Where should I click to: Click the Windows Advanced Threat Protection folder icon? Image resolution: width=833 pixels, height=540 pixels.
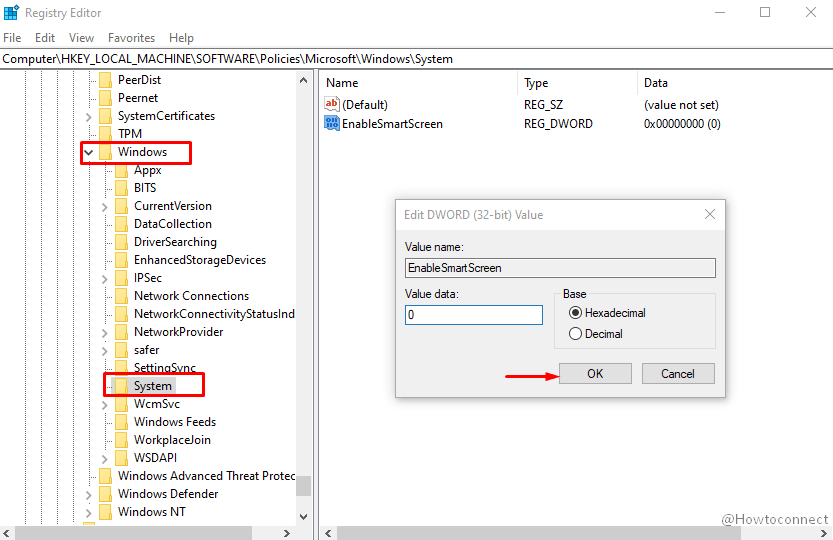click(106, 476)
